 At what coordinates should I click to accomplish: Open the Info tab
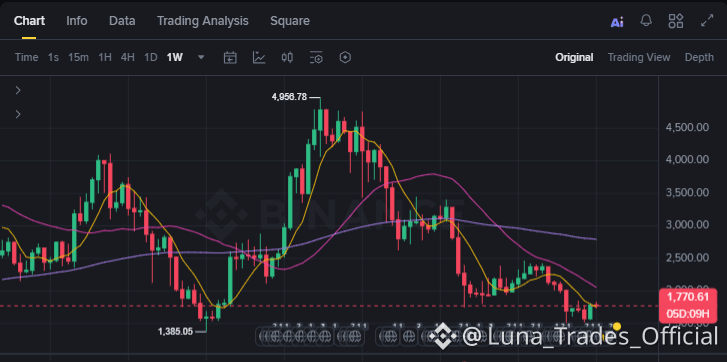tap(77, 21)
